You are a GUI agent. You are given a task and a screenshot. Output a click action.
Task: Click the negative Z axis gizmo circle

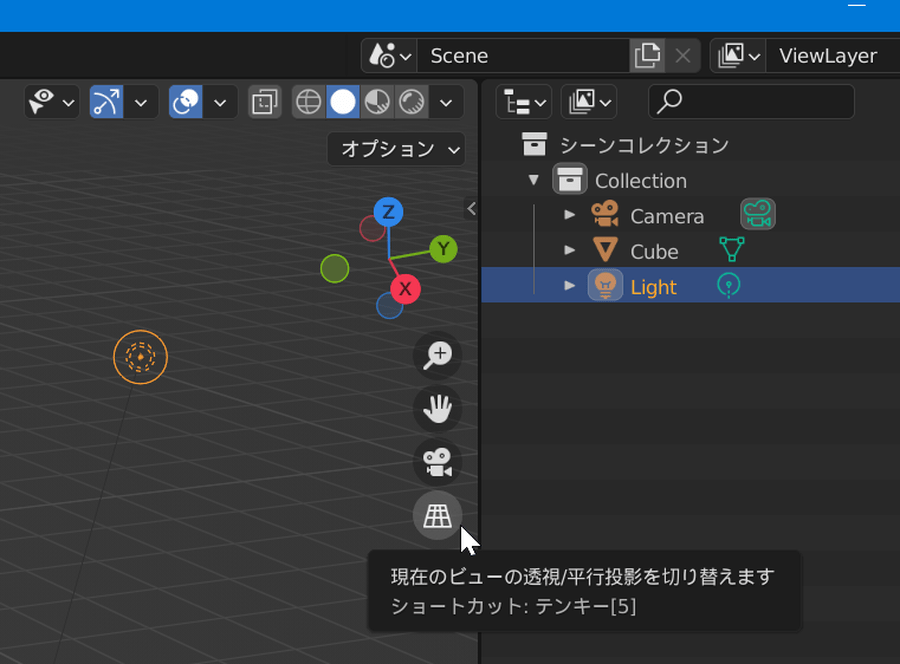pos(389,305)
